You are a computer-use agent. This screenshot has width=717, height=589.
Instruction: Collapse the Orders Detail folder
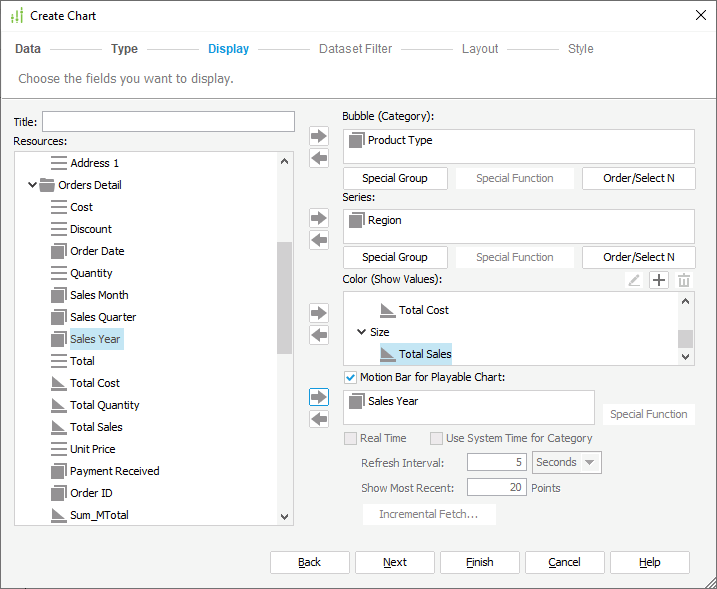click(x=32, y=185)
